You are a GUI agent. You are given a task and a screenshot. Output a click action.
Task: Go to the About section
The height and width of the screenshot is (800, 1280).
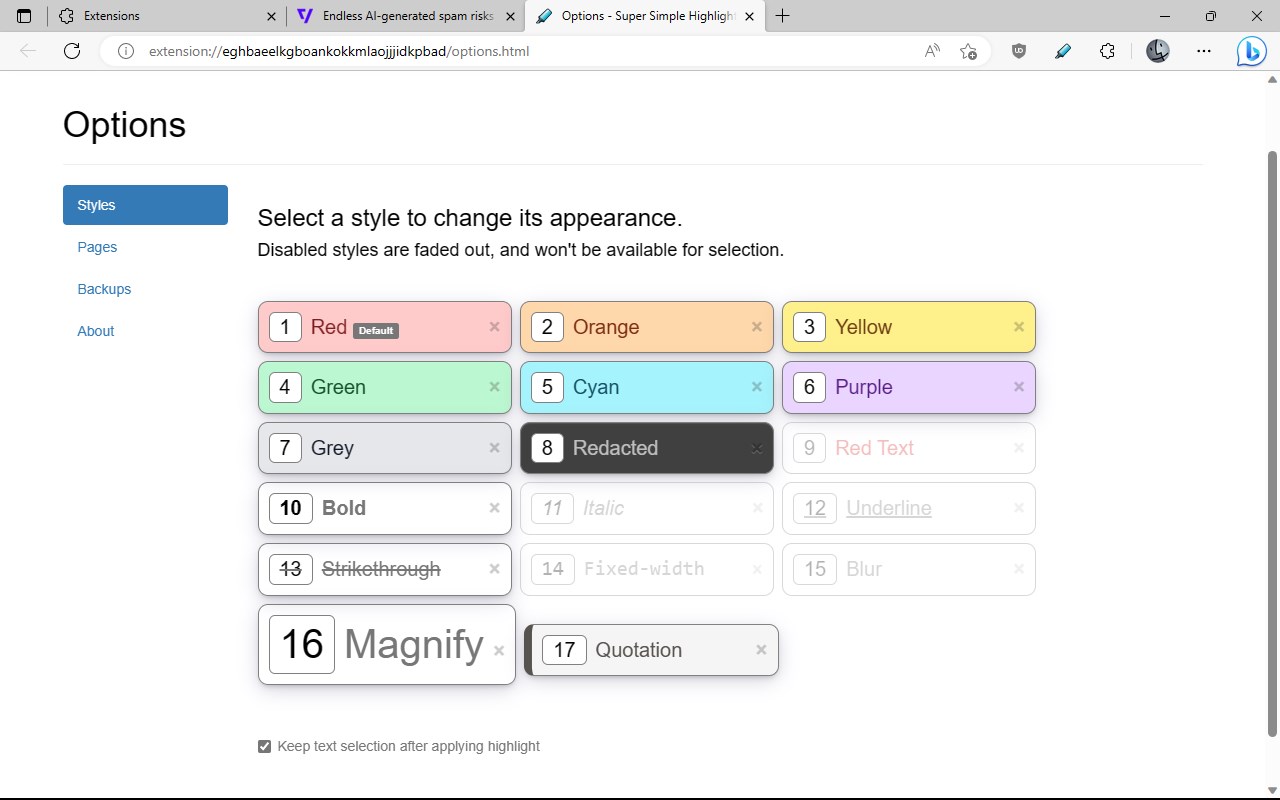tap(96, 331)
